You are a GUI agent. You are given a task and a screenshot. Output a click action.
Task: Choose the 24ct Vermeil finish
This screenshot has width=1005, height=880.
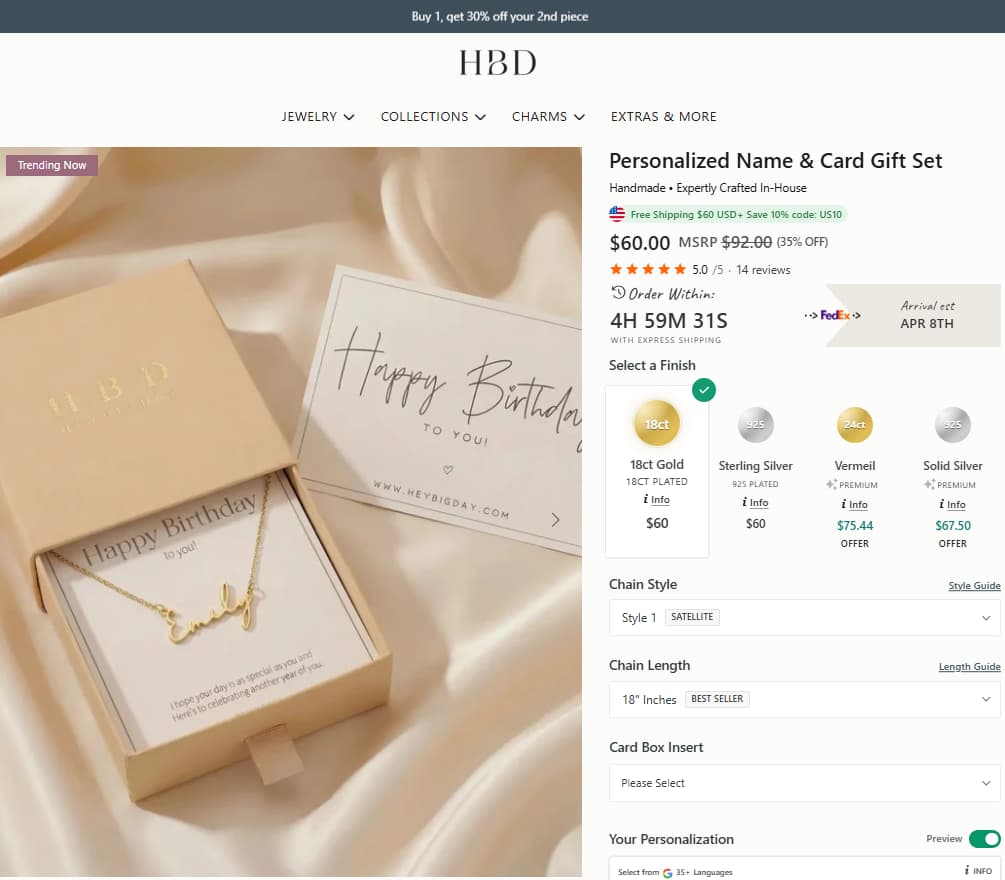(x=854, y=424)
